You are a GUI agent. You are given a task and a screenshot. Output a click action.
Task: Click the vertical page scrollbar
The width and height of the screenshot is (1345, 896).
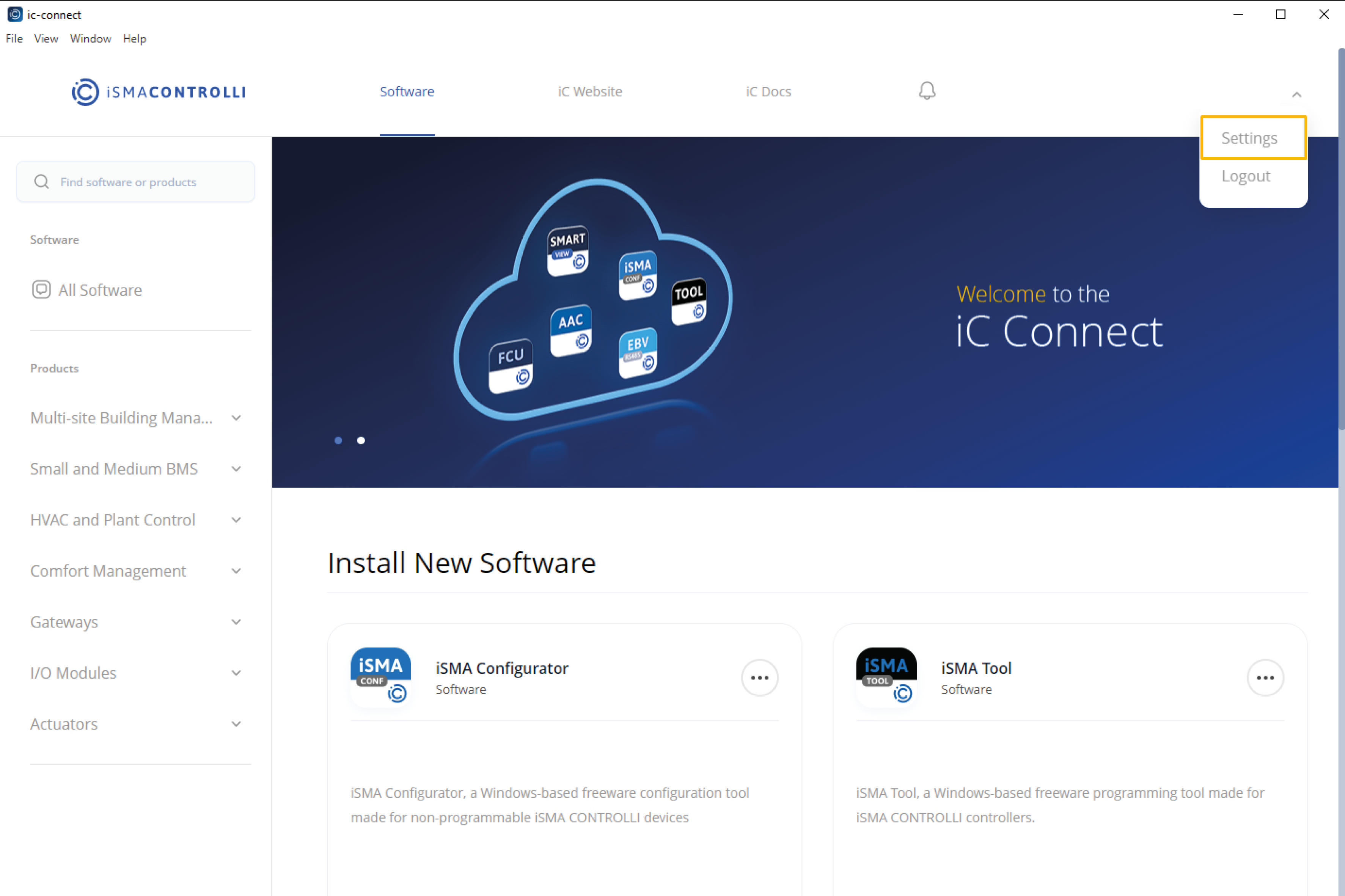pyautogui.click(x=1341, y=239)
